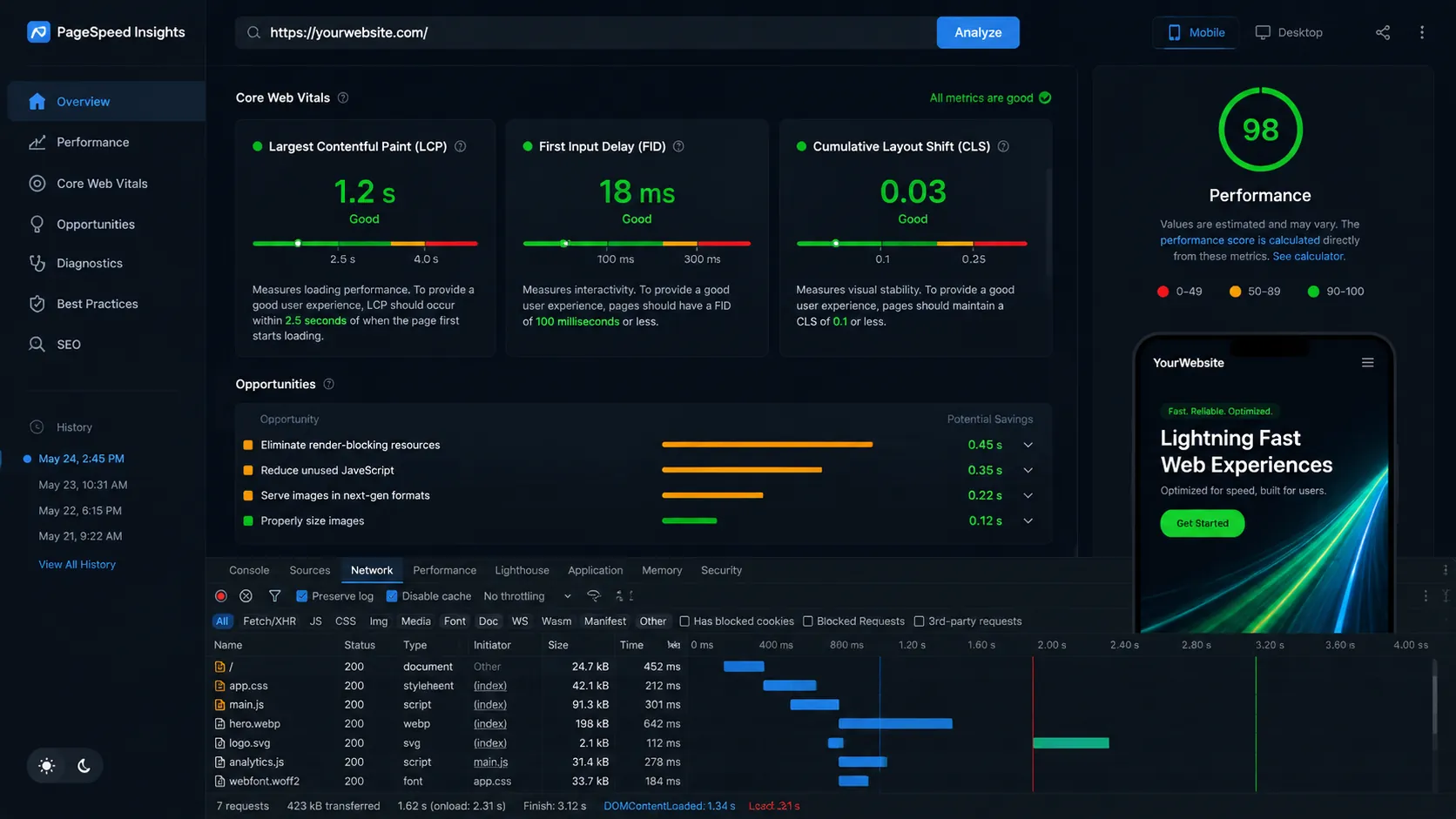Click the Status column header
Image resolution: width=1456 pixels, height=819 pixels.
coord(360,645)
